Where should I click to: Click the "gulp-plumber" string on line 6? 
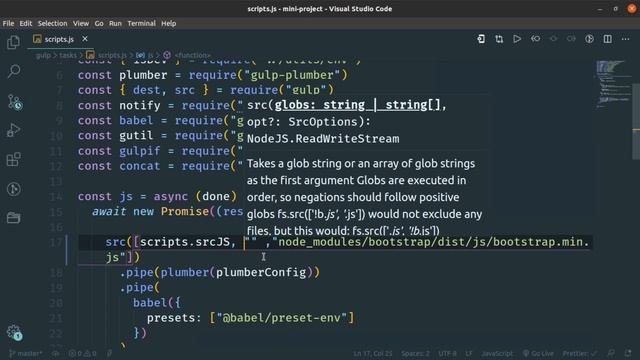coord(292,75)
